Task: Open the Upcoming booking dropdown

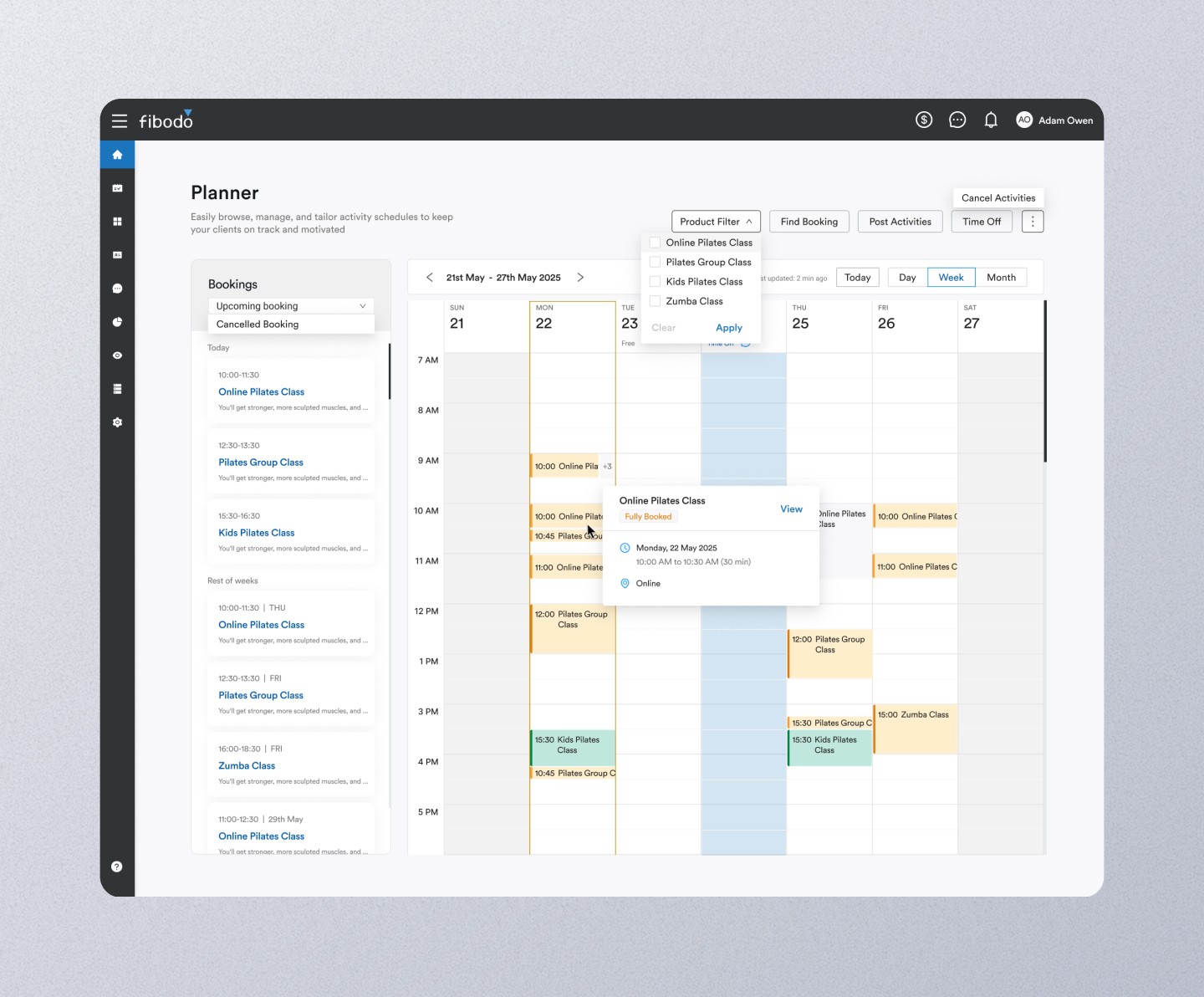Action: coord(291,306)
